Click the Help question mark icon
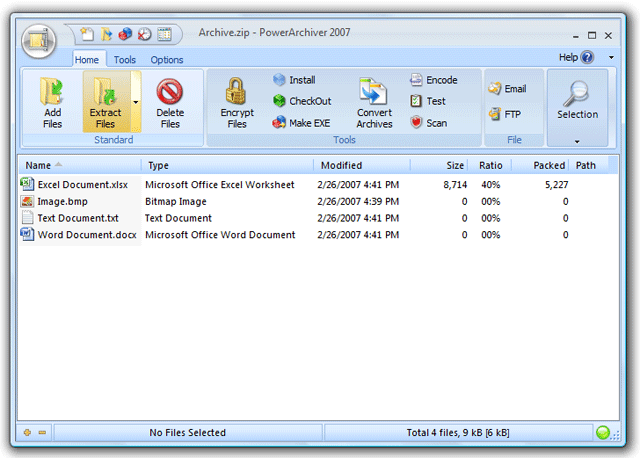 pos(587,57)
